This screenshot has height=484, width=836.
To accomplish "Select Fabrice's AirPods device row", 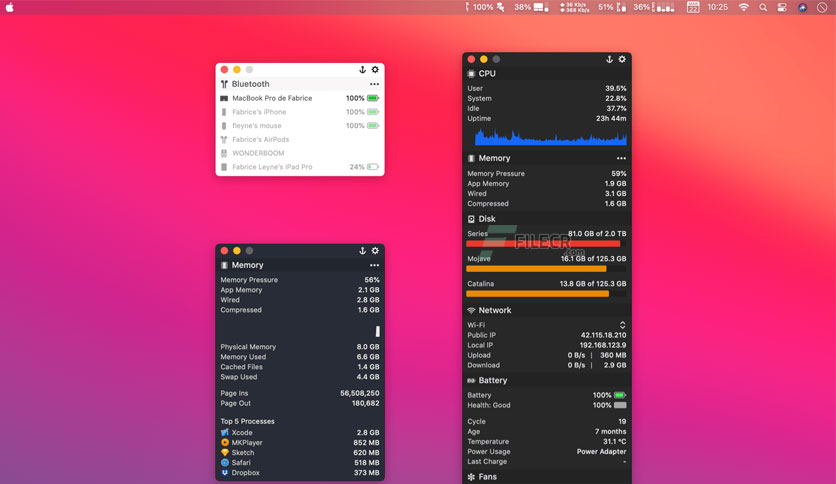I will pyautogui.click(x=300, y=140).
